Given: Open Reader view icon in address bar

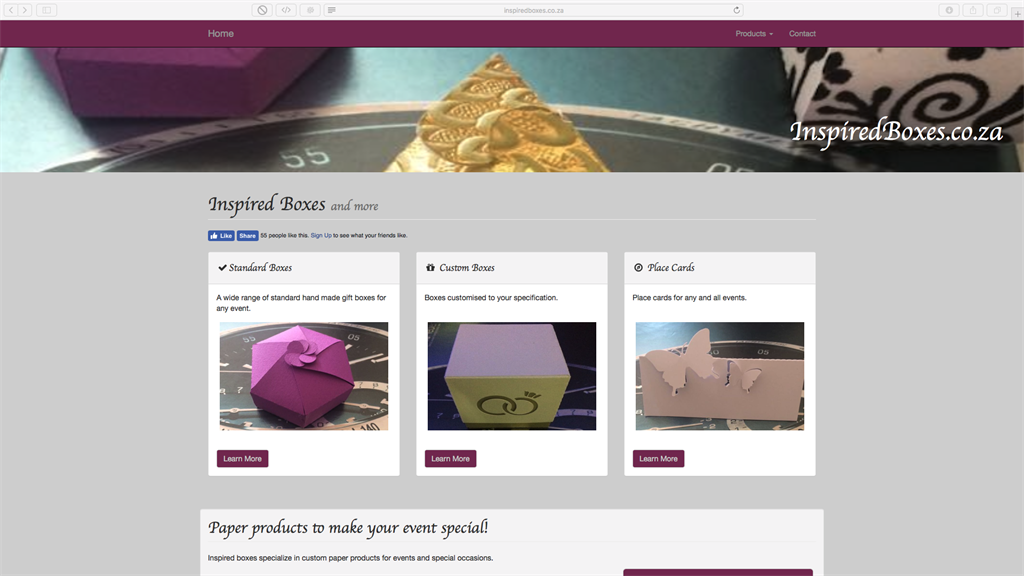Looking at the screenshot, I should point(332,10).
